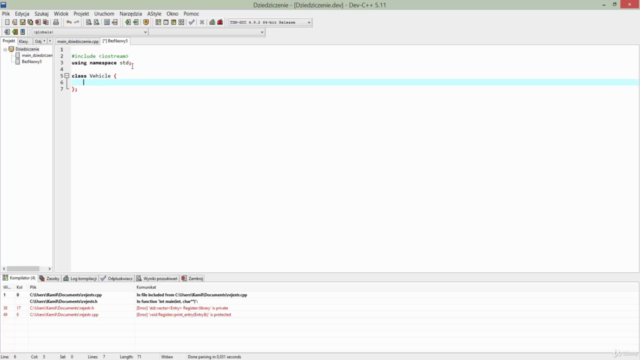Click the project panel scroll-right arrow
Viewport: 640px width, 360px height.
[49, 269]
